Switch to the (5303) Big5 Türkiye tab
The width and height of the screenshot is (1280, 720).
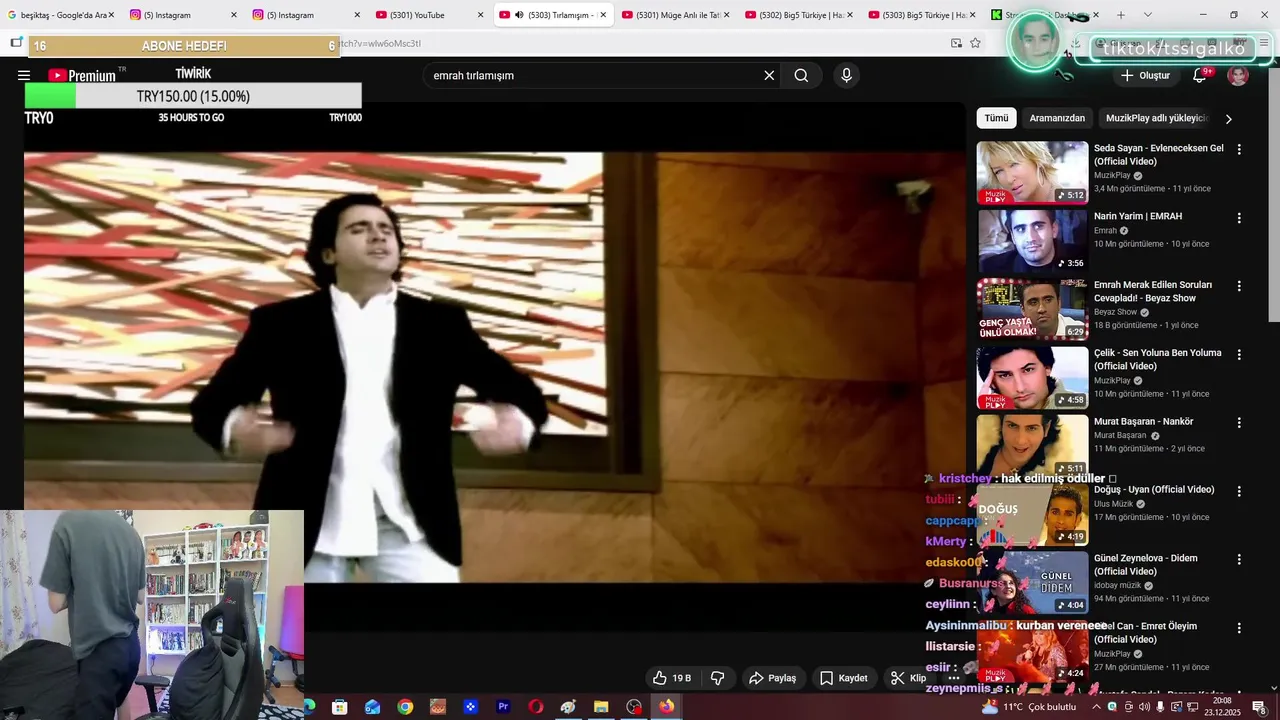click(x=922, y=15)
